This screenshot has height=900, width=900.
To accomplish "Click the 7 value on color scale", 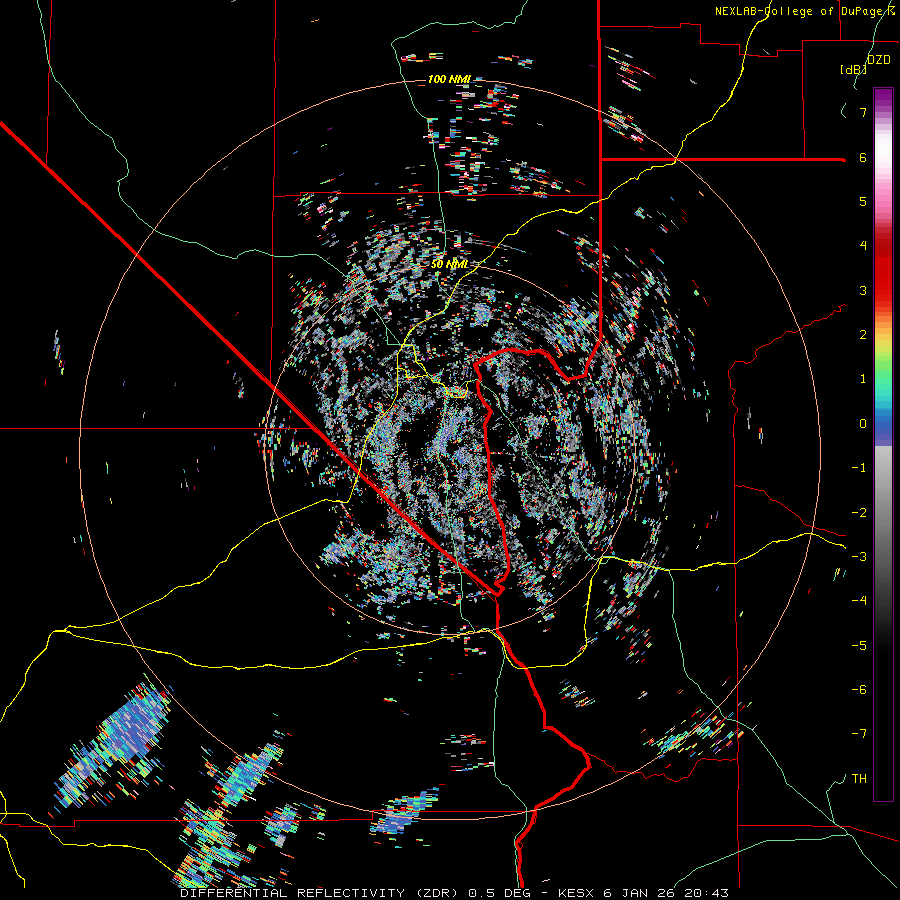I will point(863,112).
